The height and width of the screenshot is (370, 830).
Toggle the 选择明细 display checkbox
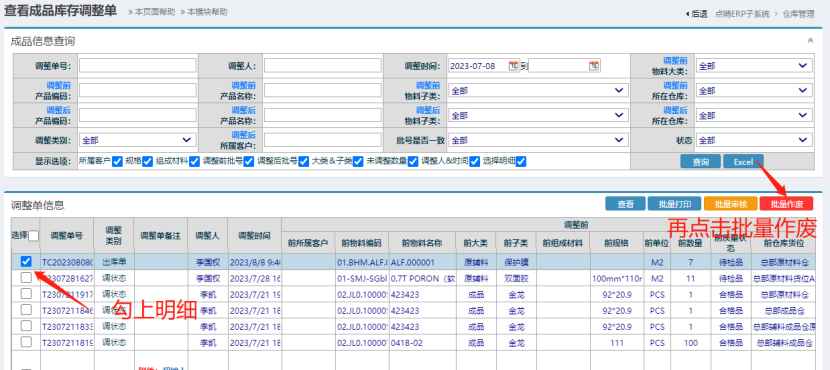pyautogui.click(x=521, y=161)
